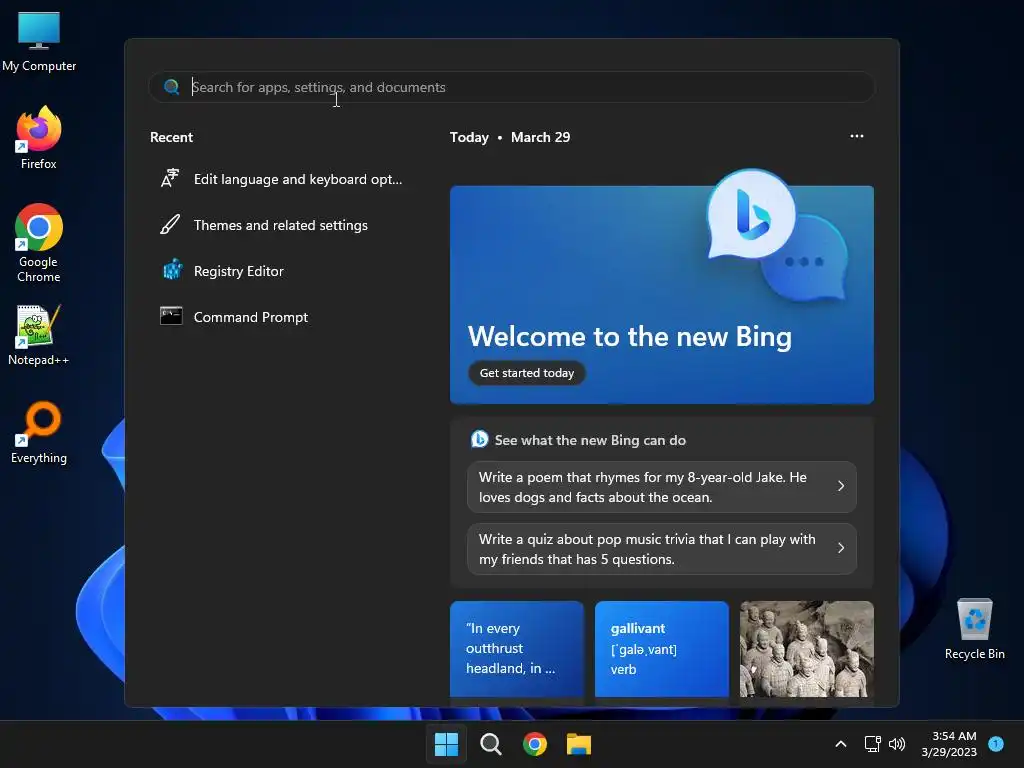1024x768 pixels.
Task: Open Google Chrome desktop shortcut
Action: 39,243
